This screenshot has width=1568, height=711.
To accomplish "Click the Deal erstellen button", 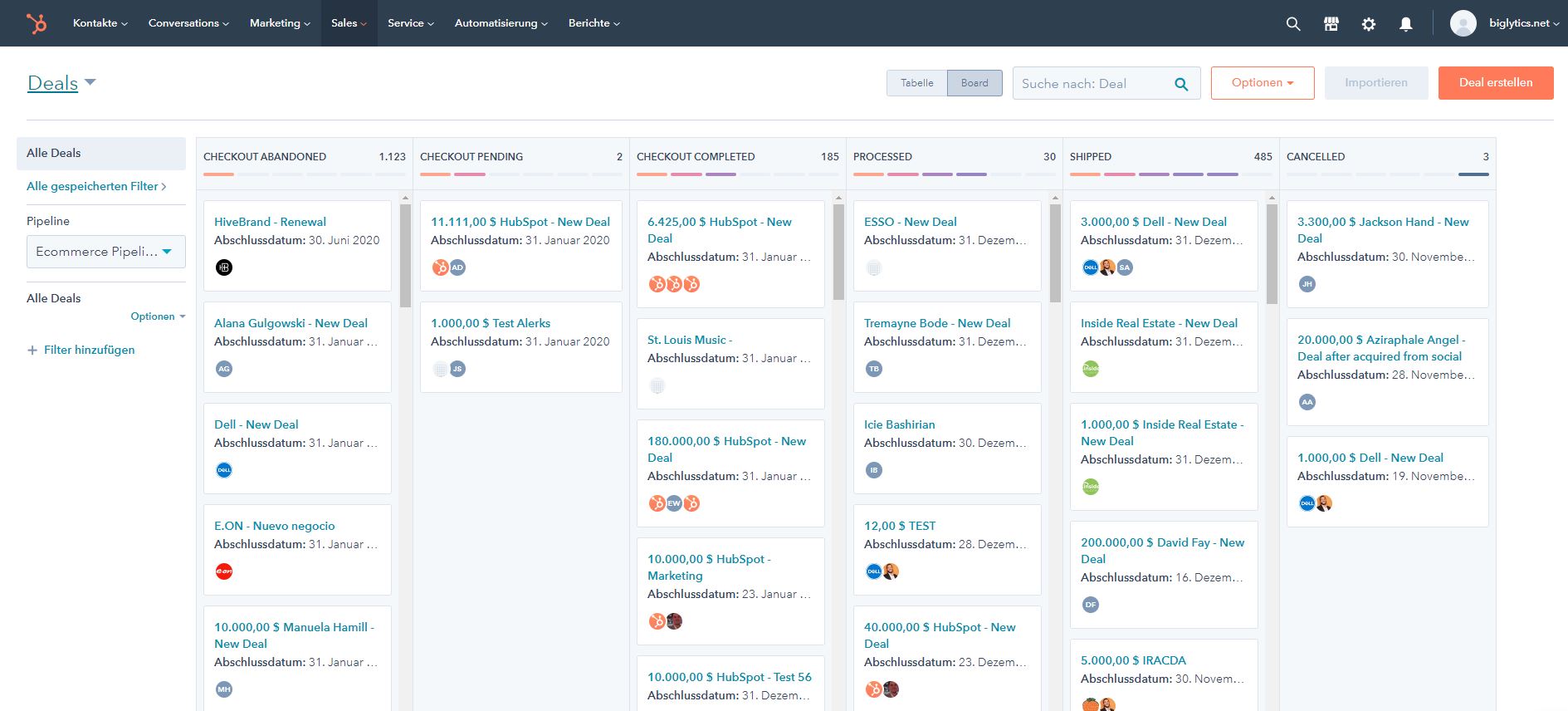I will coord(1495,83).
